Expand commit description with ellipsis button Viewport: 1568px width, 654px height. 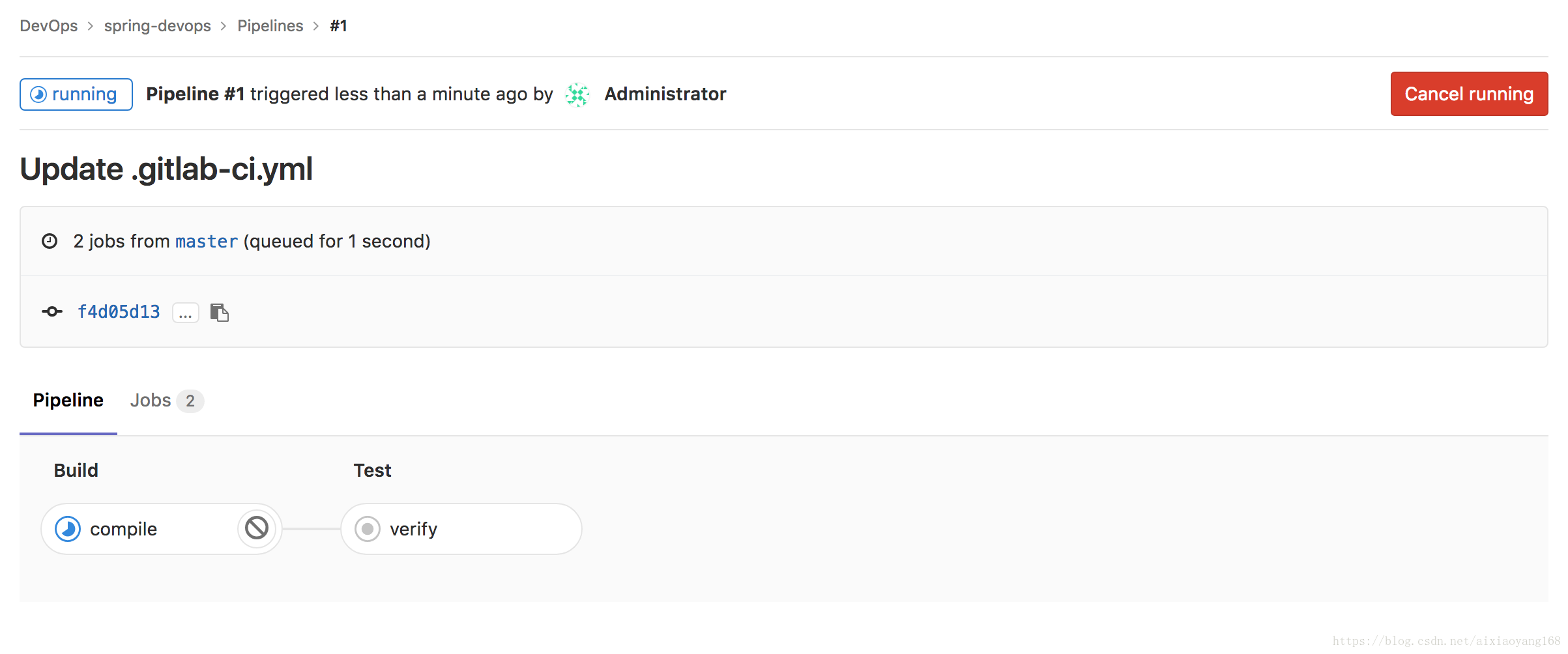click(x=186, y=313)
